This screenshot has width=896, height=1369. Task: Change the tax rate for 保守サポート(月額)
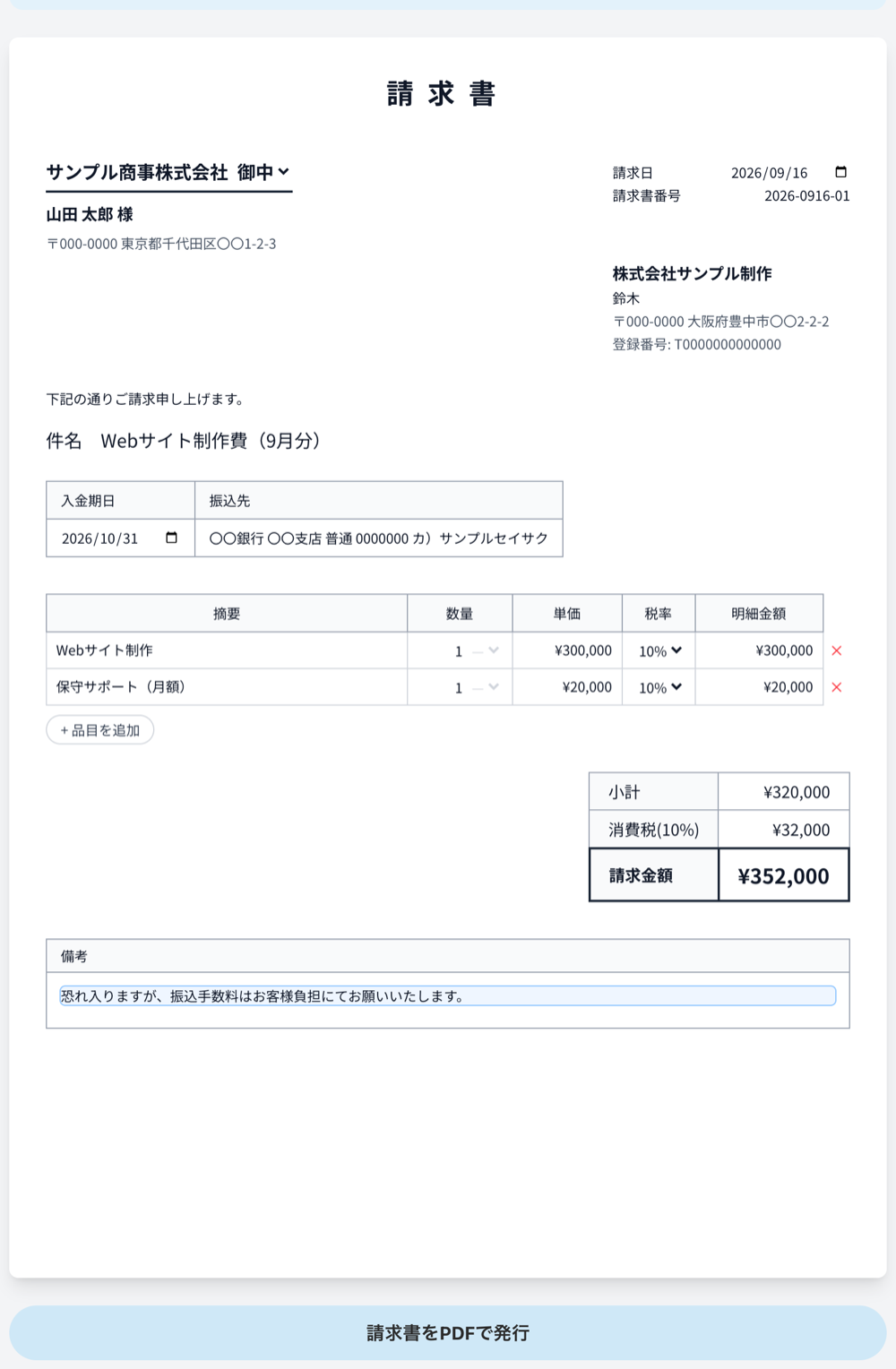point(660,687)
